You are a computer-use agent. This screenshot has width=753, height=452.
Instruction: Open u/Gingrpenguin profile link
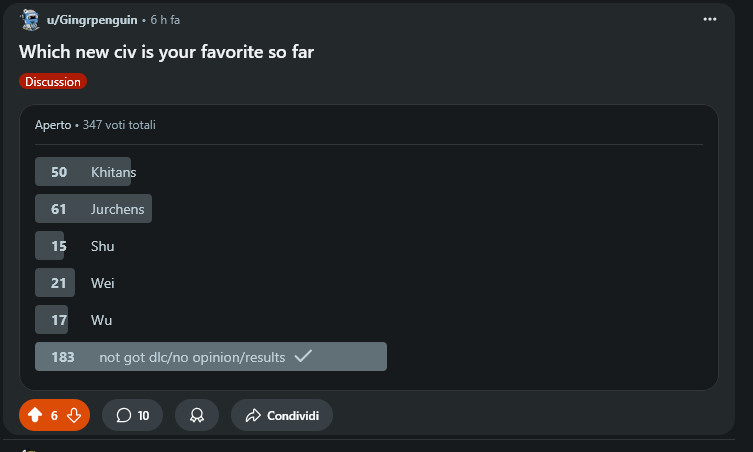(x=92, y=20)
